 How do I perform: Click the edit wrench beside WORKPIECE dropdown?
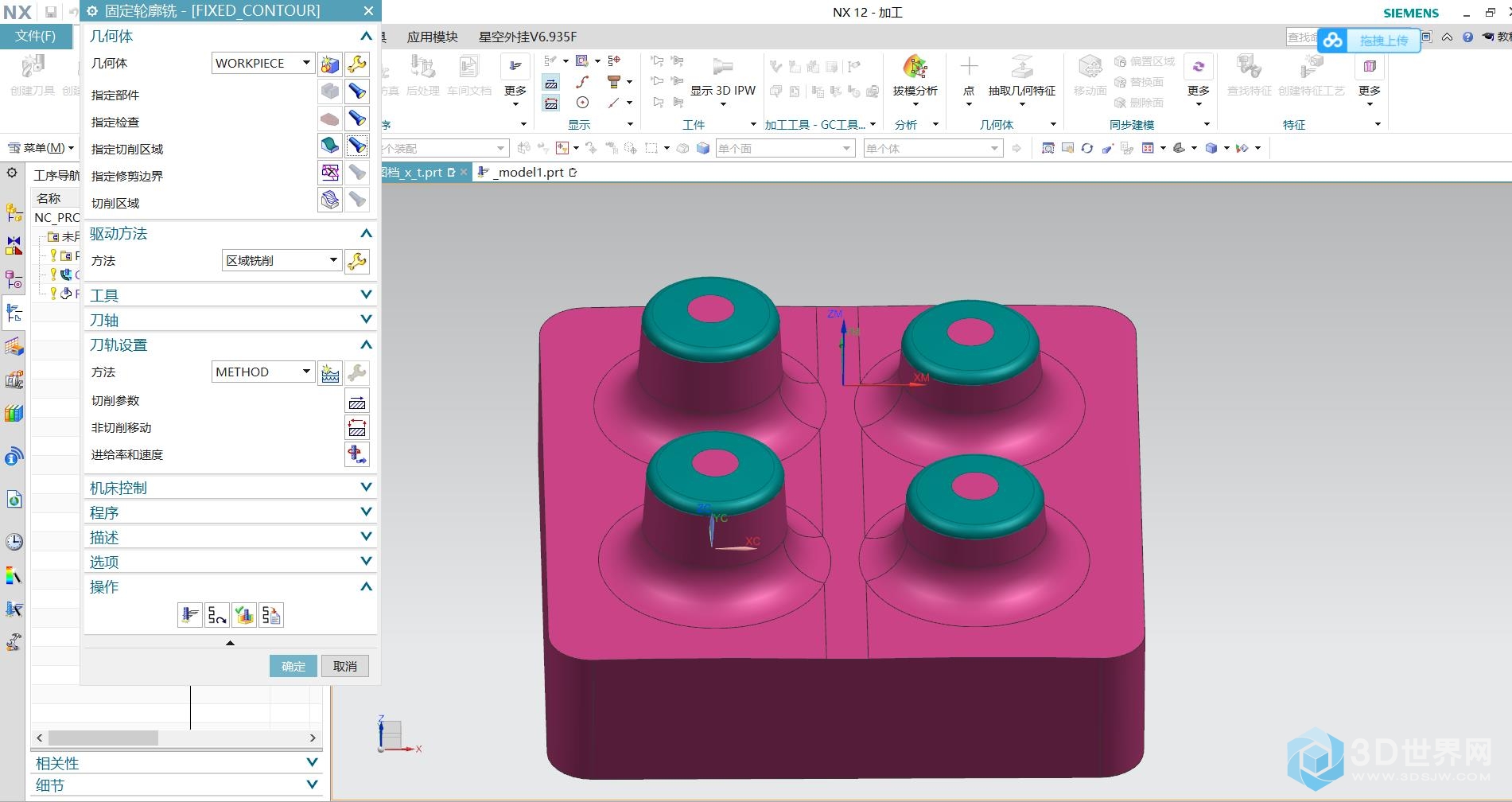(357, 64)
